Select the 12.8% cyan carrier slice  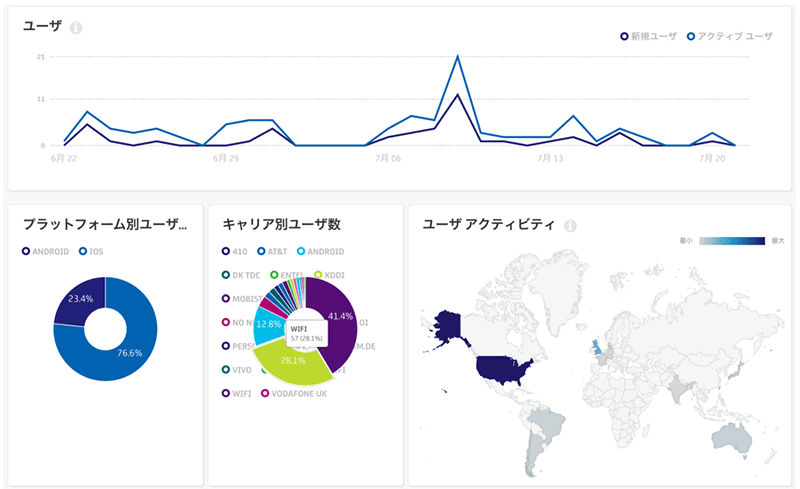coord(267,326)
